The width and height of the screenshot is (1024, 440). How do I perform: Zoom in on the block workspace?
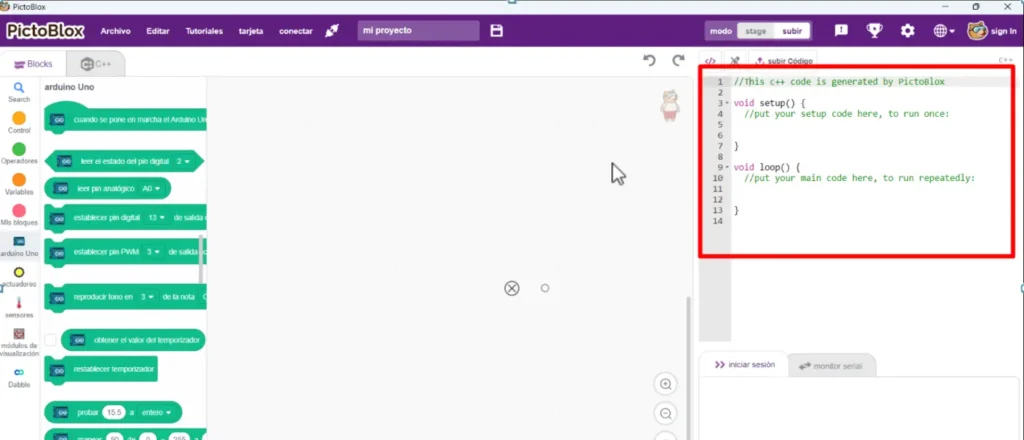[x=665, y=384]
